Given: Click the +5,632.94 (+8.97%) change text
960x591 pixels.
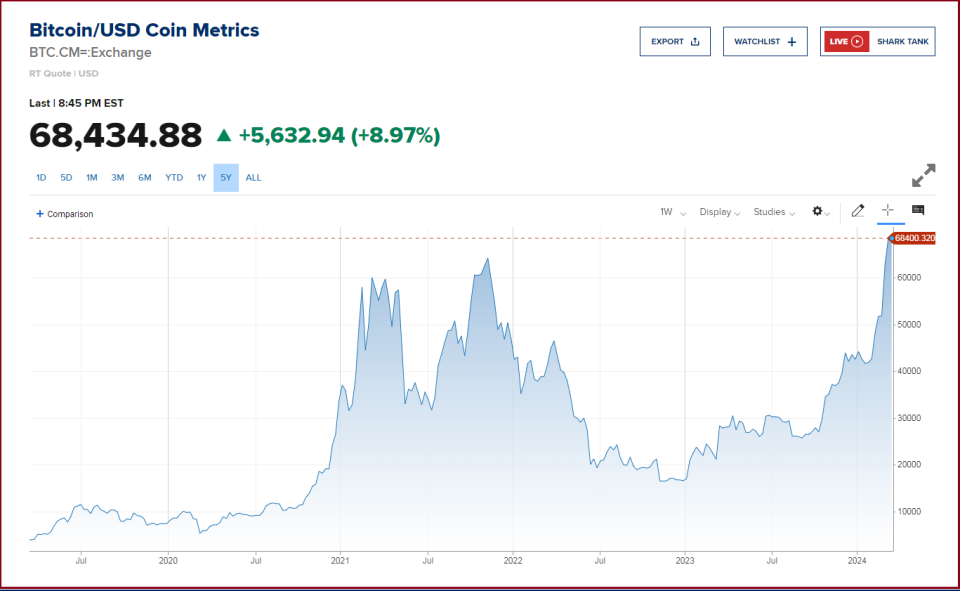Looking at the screenshot, I should [x=339, y=135].
